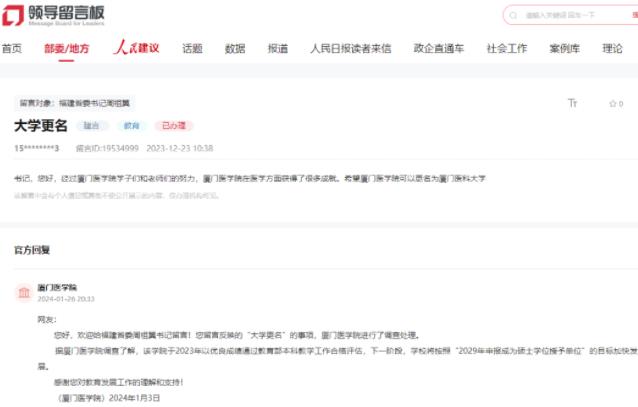
Task: Click the 教育 tag
Action: tap(131, 126)
